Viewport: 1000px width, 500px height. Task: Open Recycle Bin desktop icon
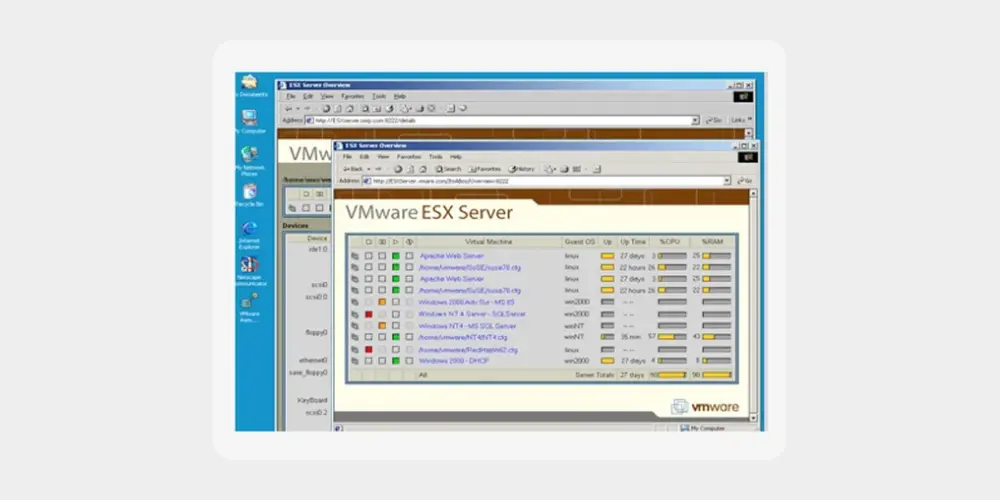coord(249,191)
